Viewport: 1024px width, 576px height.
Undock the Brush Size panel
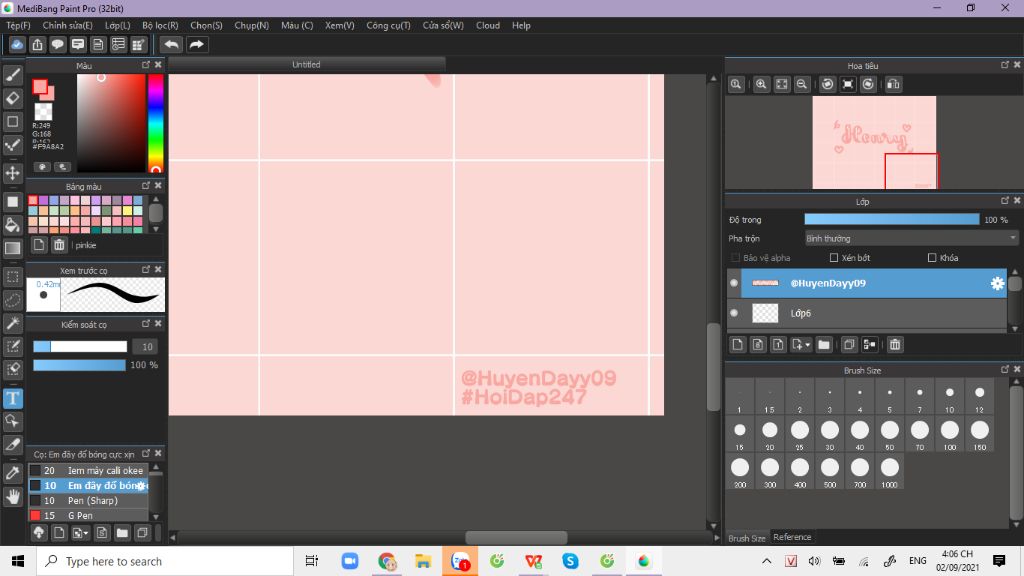(1004, 370)
